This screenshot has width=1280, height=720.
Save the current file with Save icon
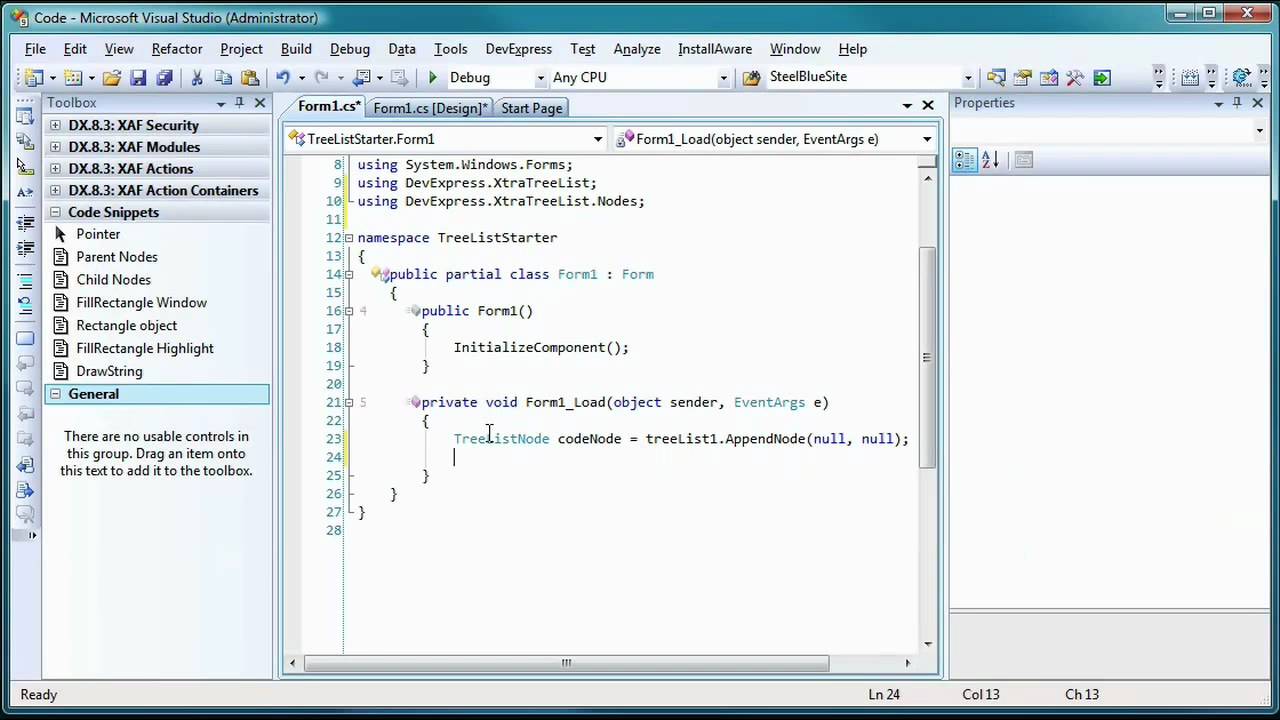138,78
